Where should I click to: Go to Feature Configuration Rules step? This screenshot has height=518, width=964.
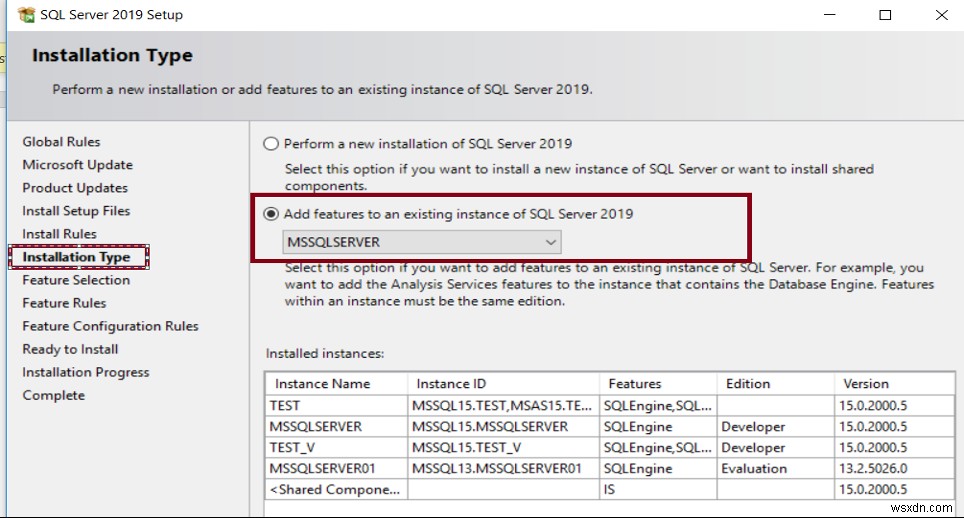[110, 326]
